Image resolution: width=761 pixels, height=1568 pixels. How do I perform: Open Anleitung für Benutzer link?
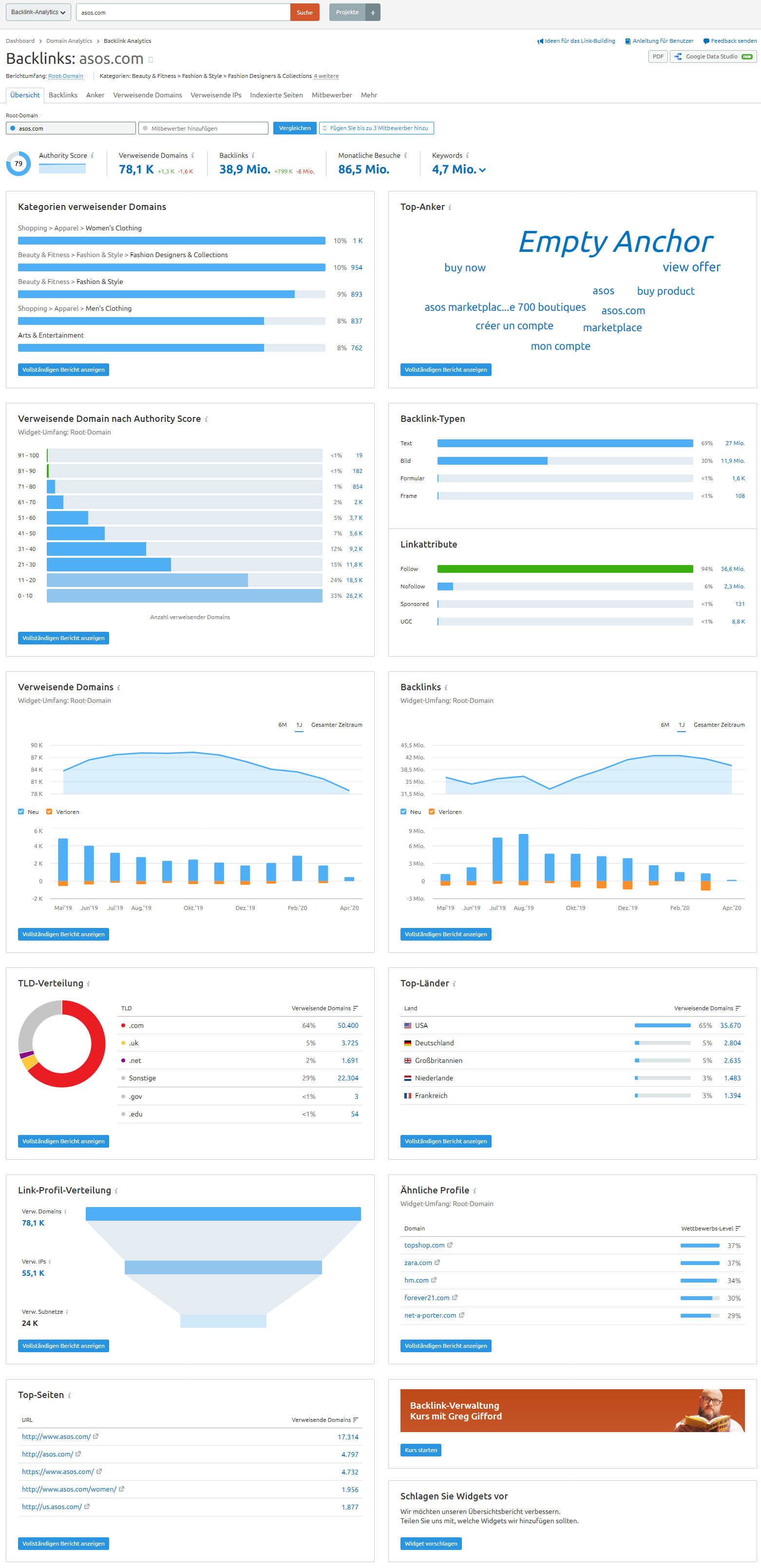659,41
